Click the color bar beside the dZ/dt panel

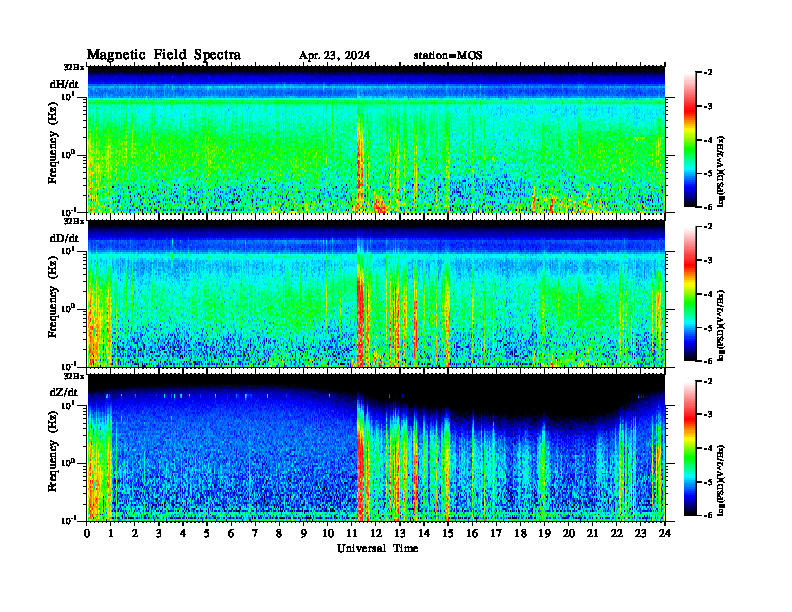(689, 448)
